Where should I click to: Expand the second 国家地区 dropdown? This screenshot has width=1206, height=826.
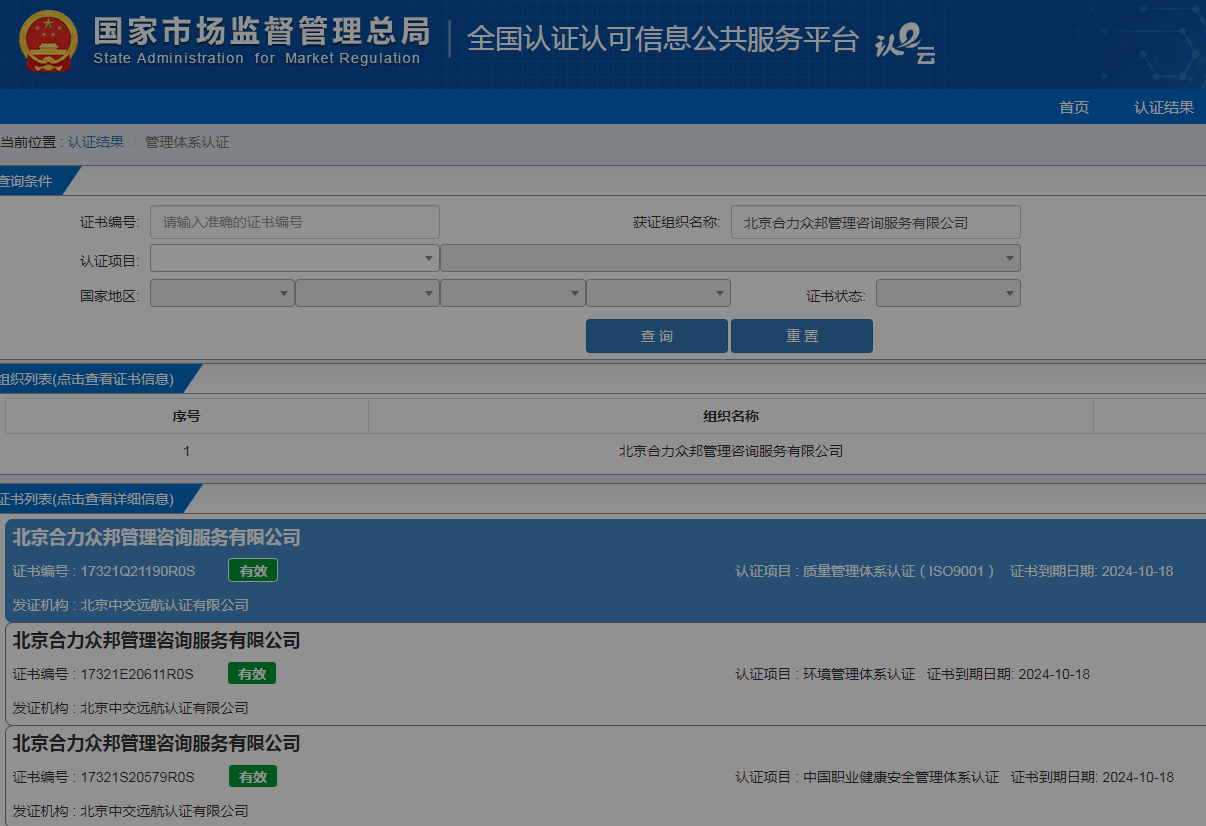coord(367,293)
